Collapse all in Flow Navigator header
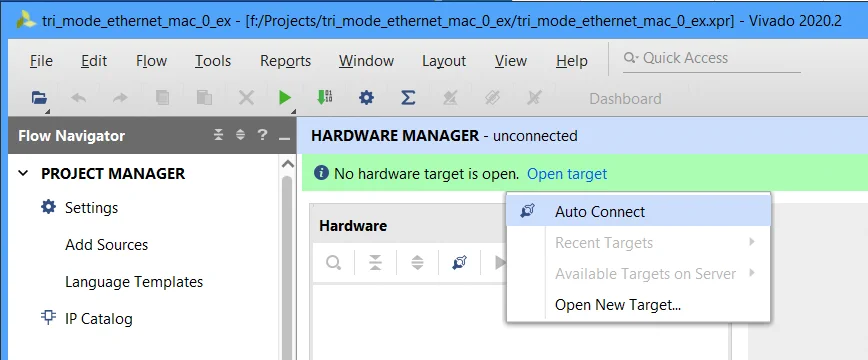The height and width of the screenshot is (360, 868). pos(219,135)
